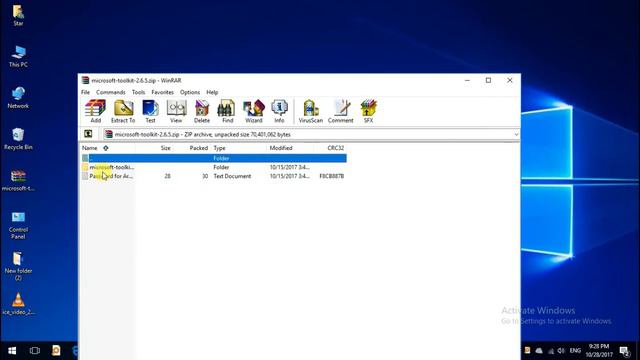This screenshot has width=640, height=360.
Task: Select the Star folder desktop icon
Action: [x=18, y=15]
